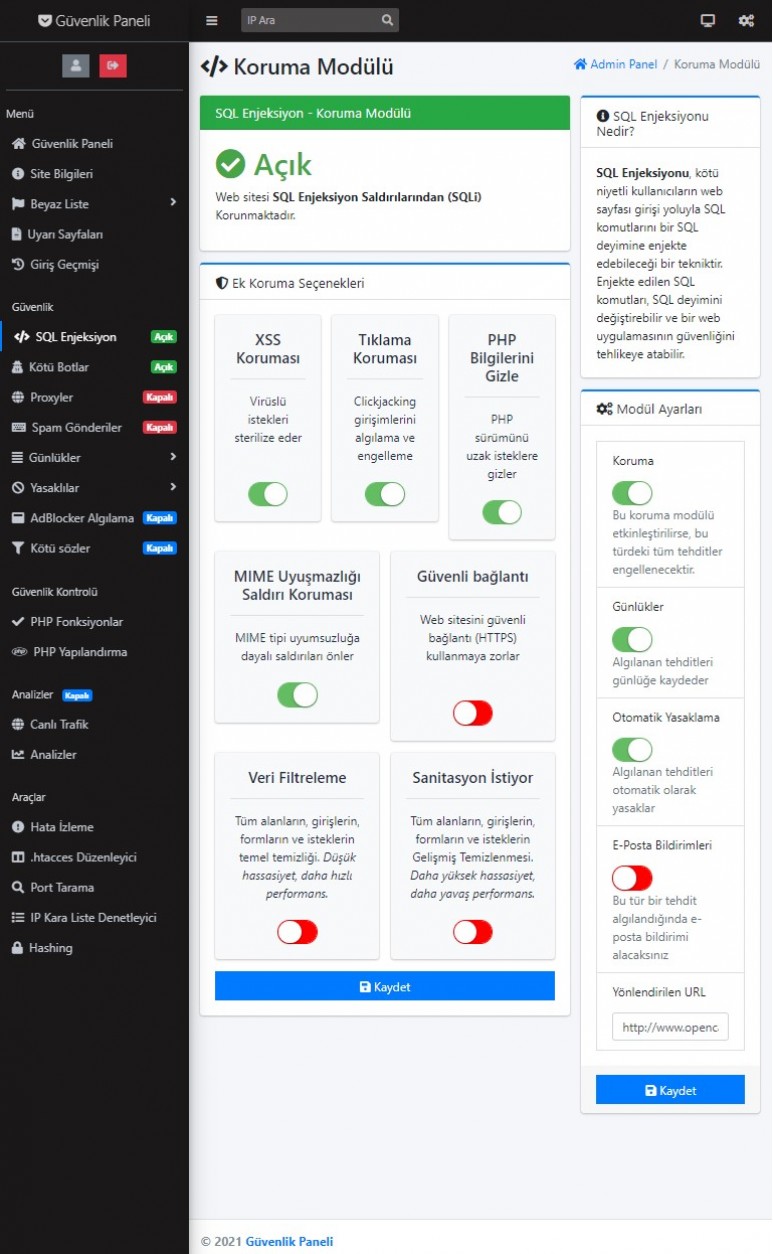Toggle the Koruma switch in Modül Ayarları
This screenshot has width=773, height=1254.
[632, 493]
